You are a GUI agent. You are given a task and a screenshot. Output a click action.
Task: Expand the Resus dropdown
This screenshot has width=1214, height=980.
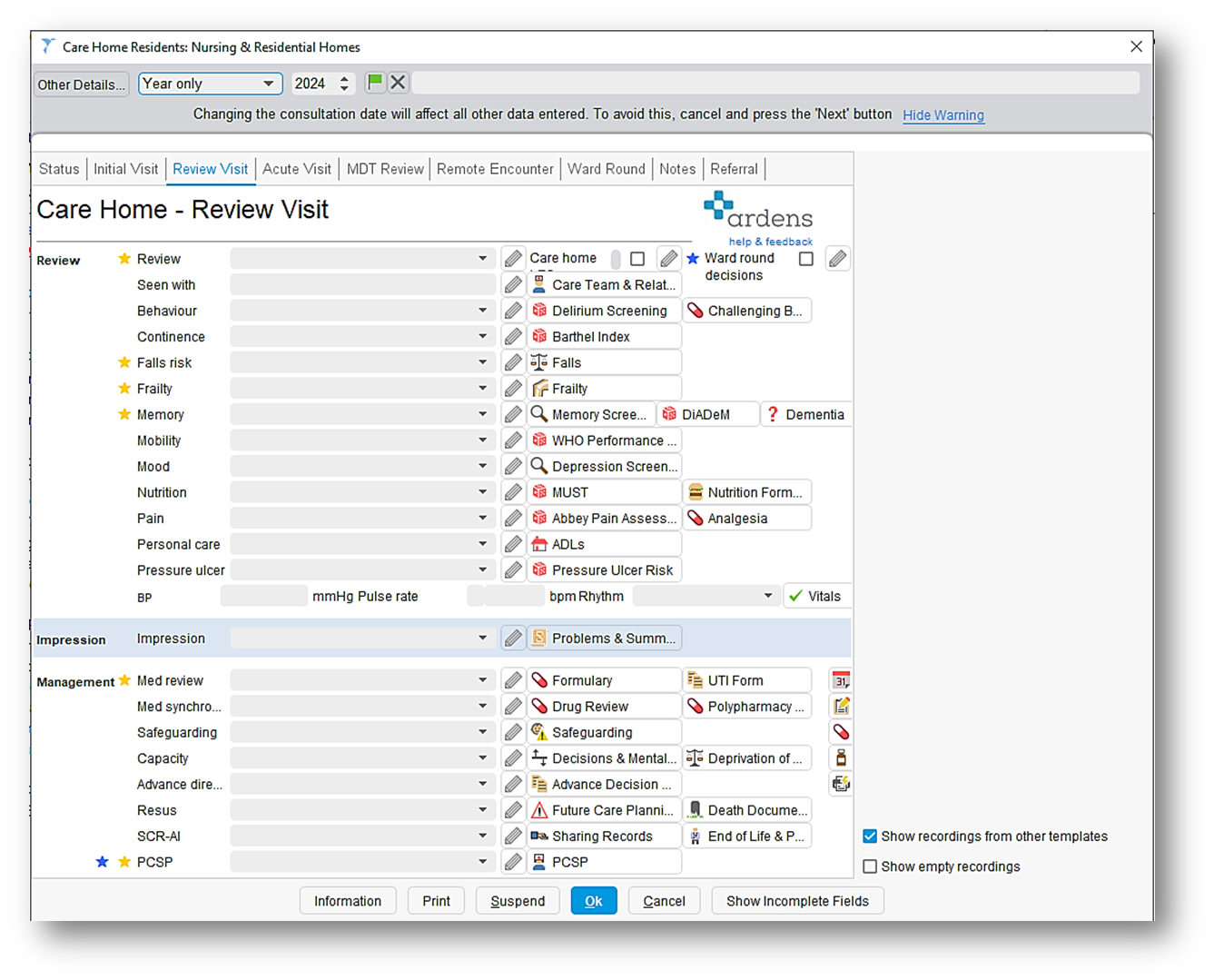[482, 810]
